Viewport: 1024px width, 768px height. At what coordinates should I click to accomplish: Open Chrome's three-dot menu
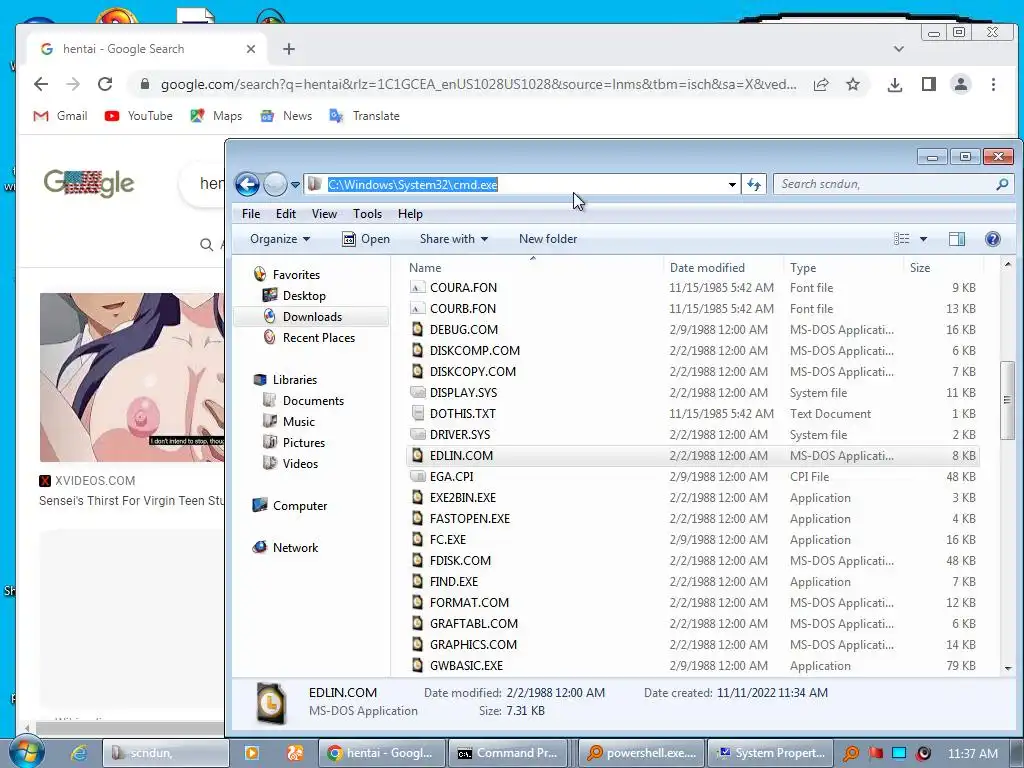993,84
